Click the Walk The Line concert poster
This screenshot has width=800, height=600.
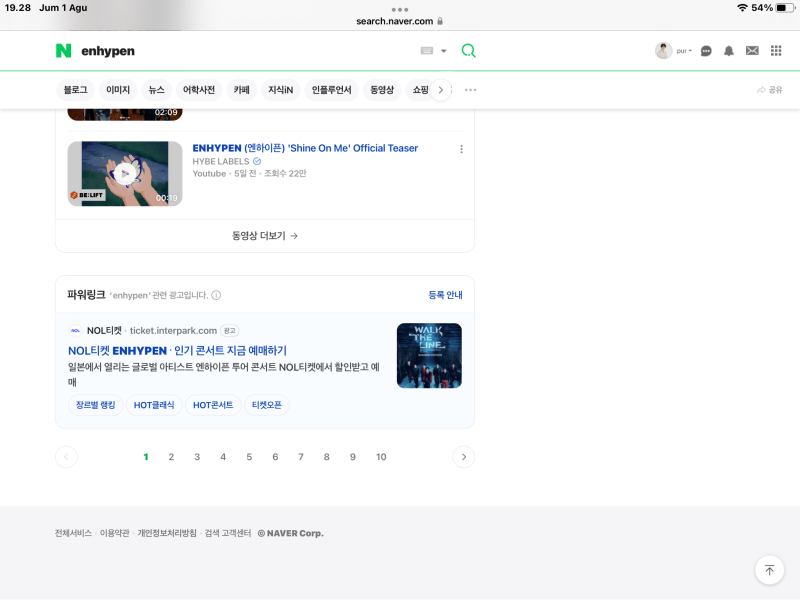tap(429, 356)
